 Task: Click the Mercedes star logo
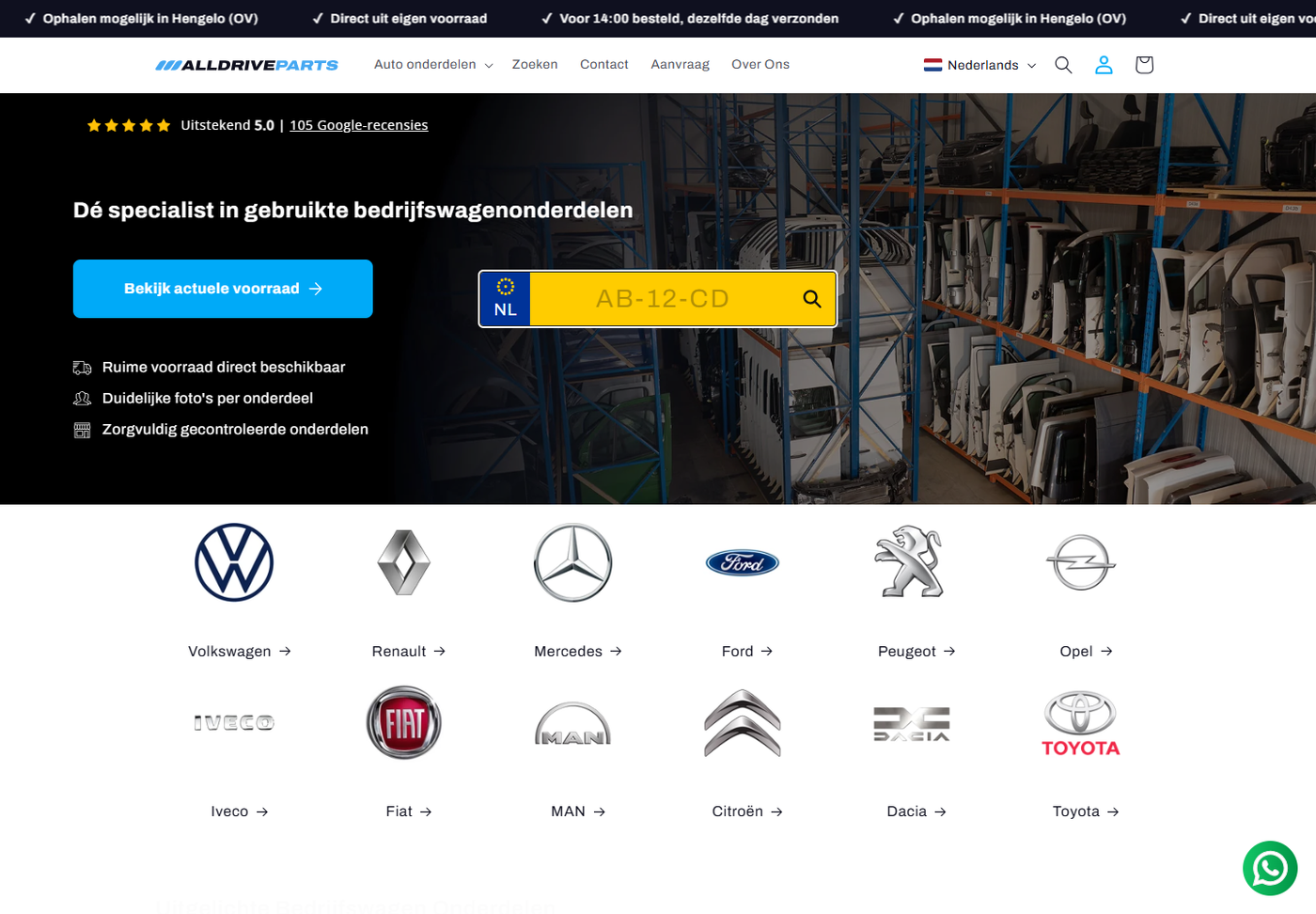tap(573, 562)
